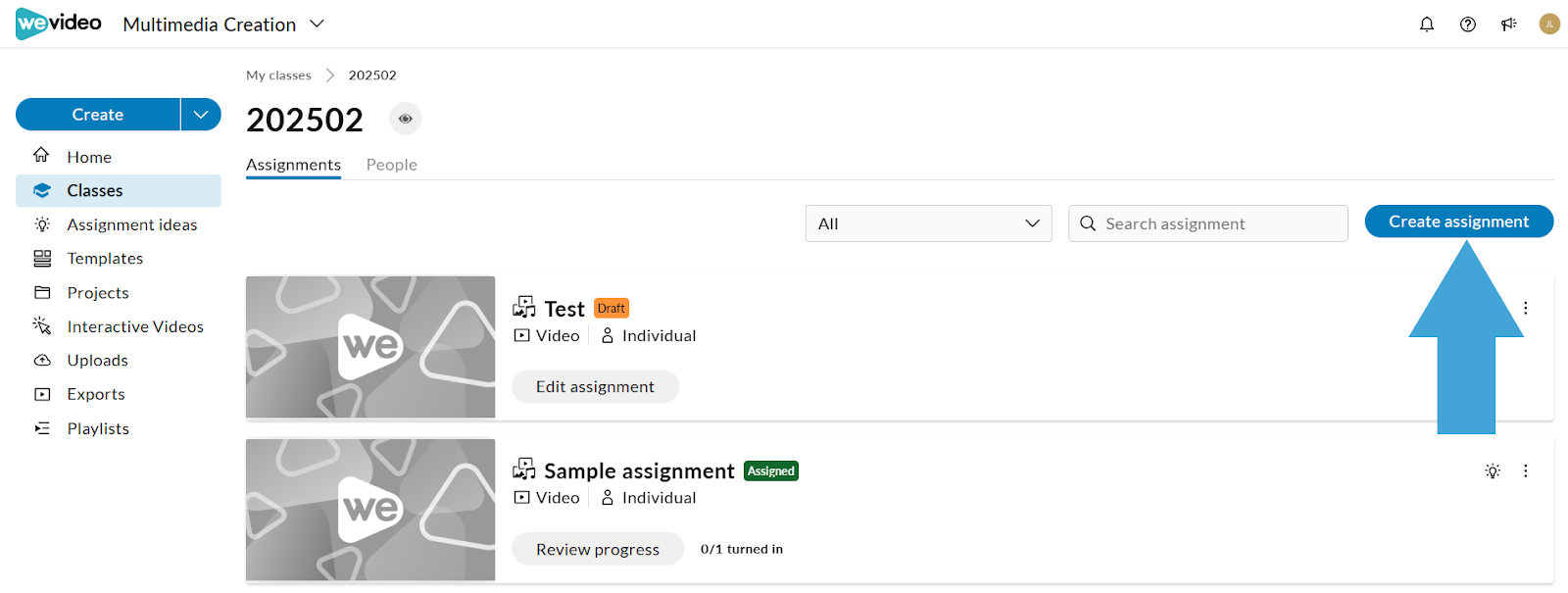The height and width of the screenshot is (593, 1568).
Task: Click the lightbulb icon on Sample assignment
Action: tap(1493, 471)
